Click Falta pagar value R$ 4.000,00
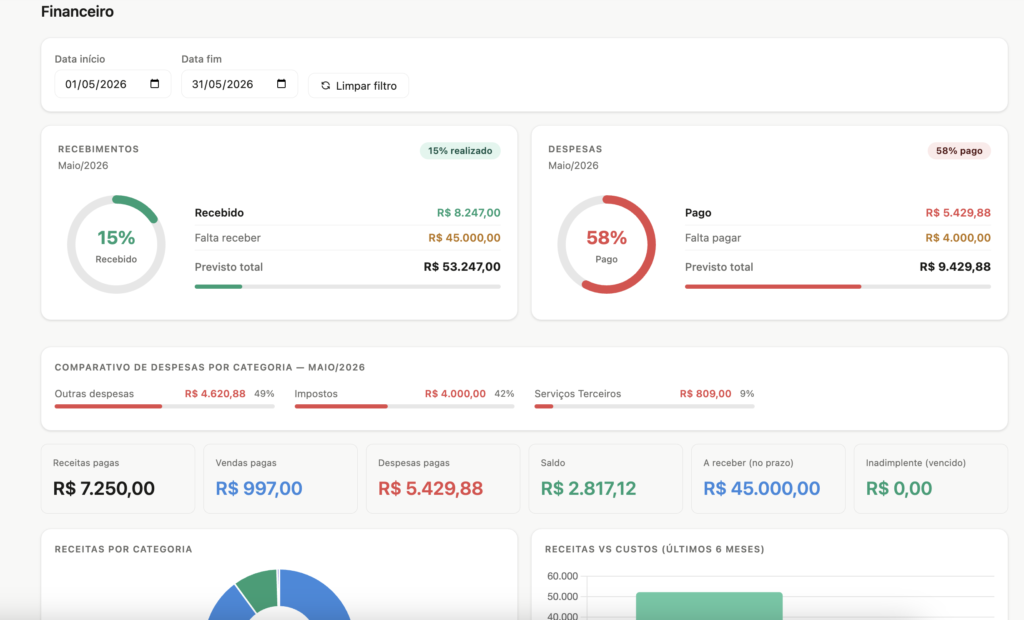Screen dimensions: 1024x620 (x=957, y=238)
